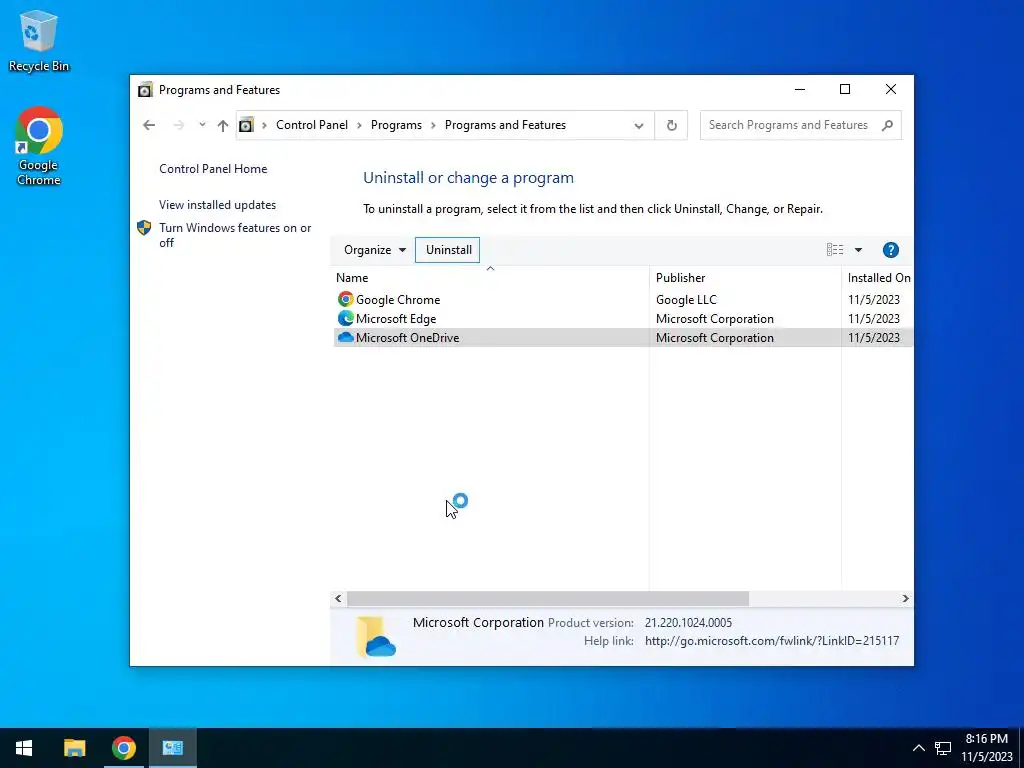The height and width of the screenshot is (768, 1024).
Task: Click product version 21.220.1024.0005
Action: pos(688,623)
